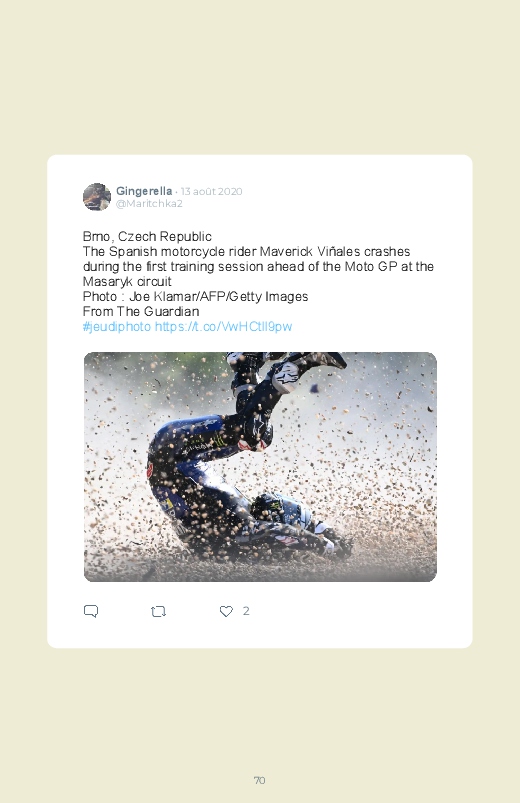This screenshot has width=520, height=803.
Task: Open the motorcycle crash photo
Action: (260, 467)
